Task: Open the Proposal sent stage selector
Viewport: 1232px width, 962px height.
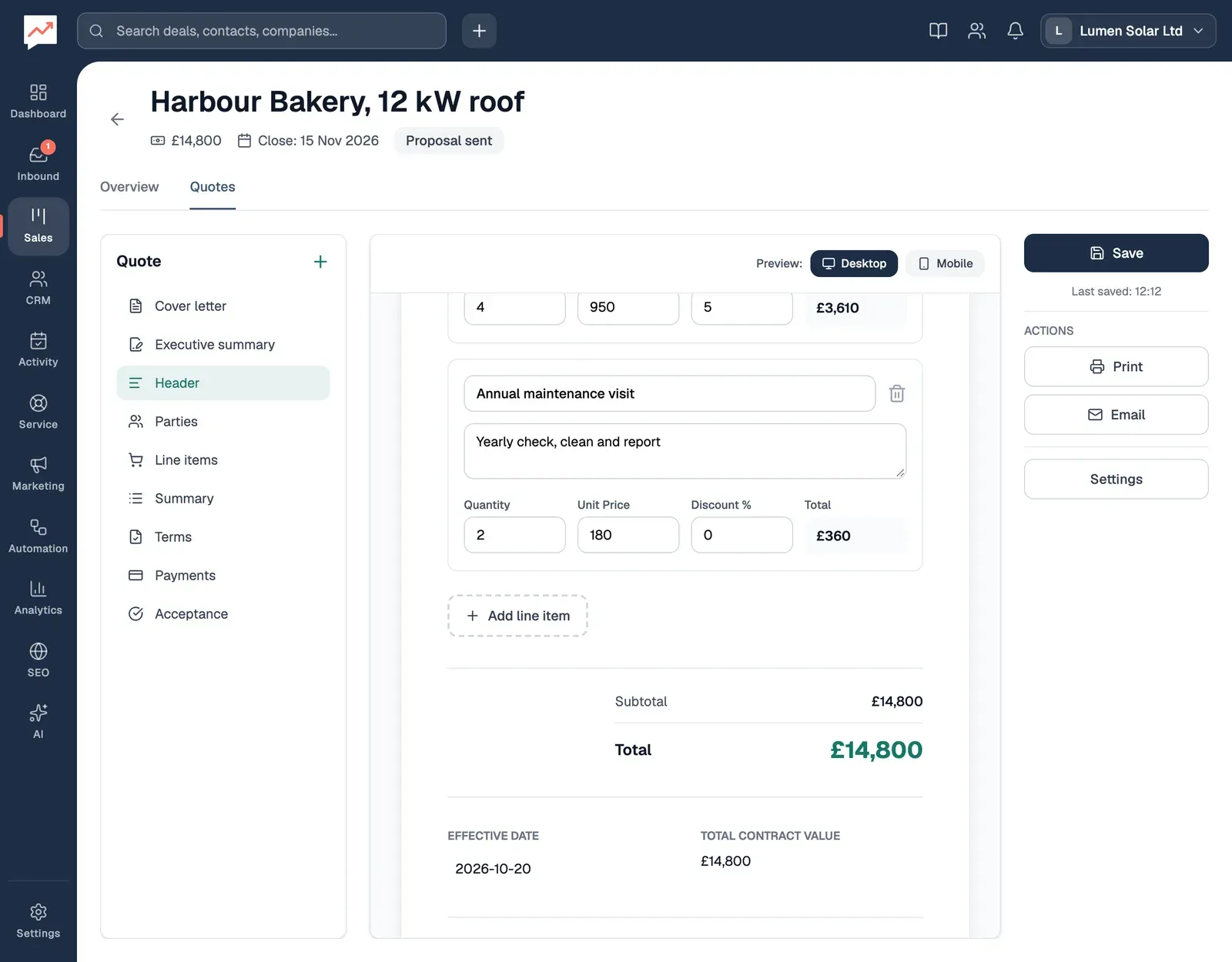Action: (x=449, y=141)
